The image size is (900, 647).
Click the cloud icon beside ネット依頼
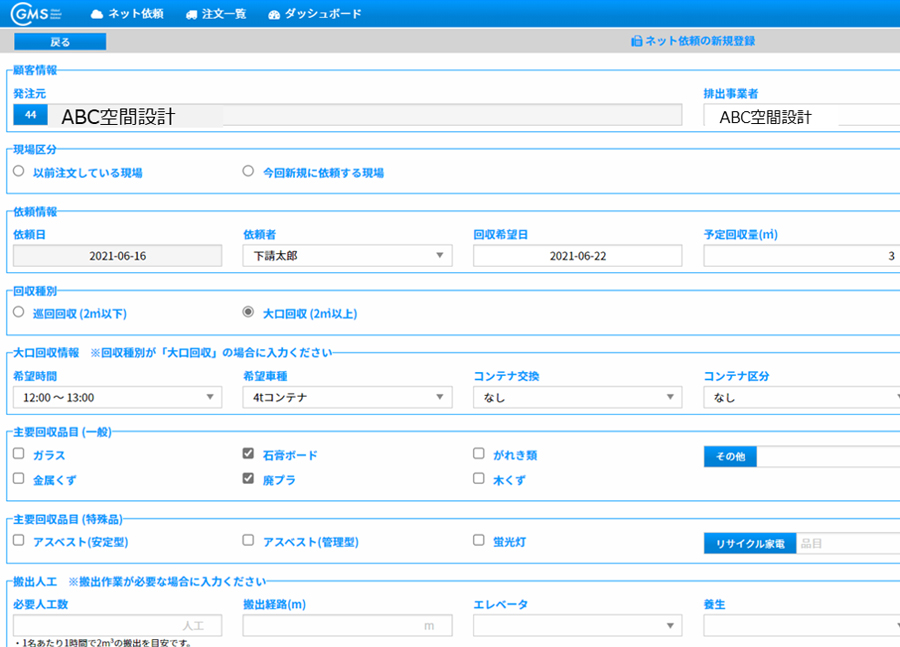tap(97, 14)
